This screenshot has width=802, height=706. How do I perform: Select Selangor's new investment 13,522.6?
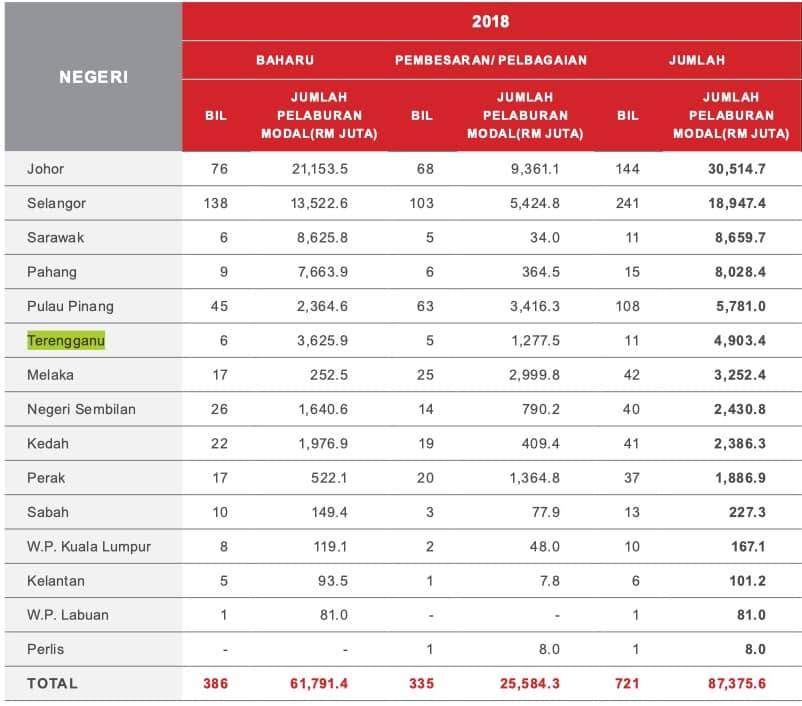click(x=319, y=203)
